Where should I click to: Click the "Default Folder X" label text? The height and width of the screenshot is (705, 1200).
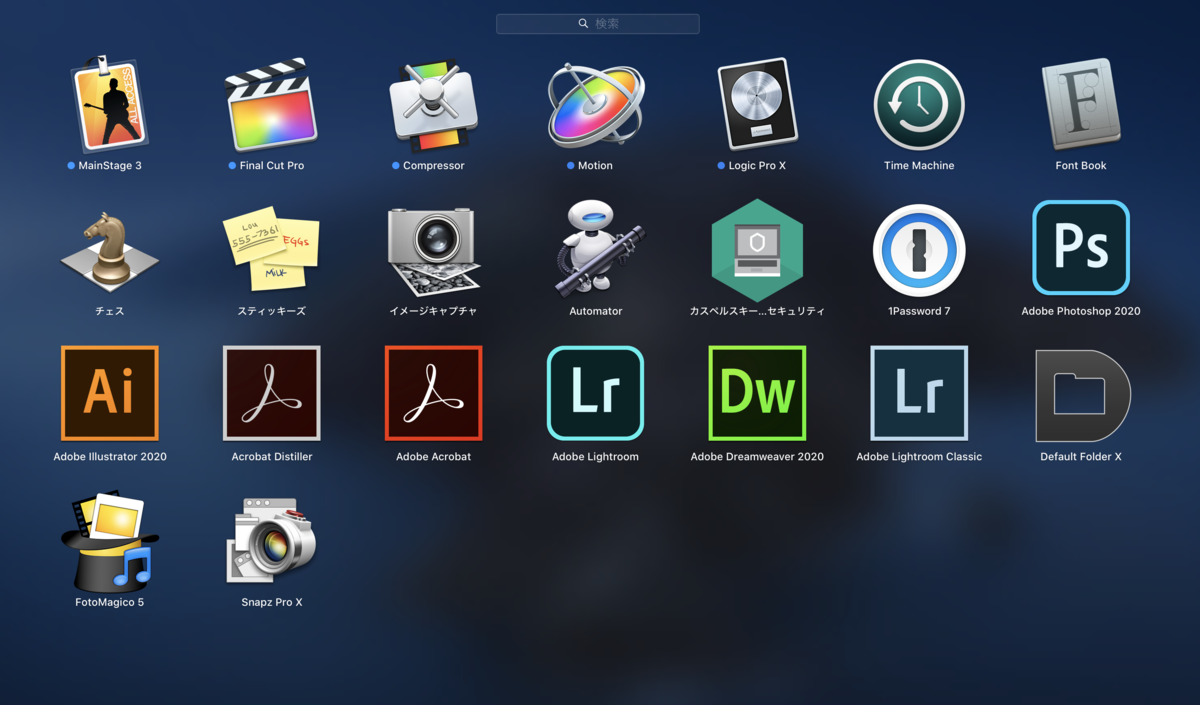click(x=1081, y=457)
